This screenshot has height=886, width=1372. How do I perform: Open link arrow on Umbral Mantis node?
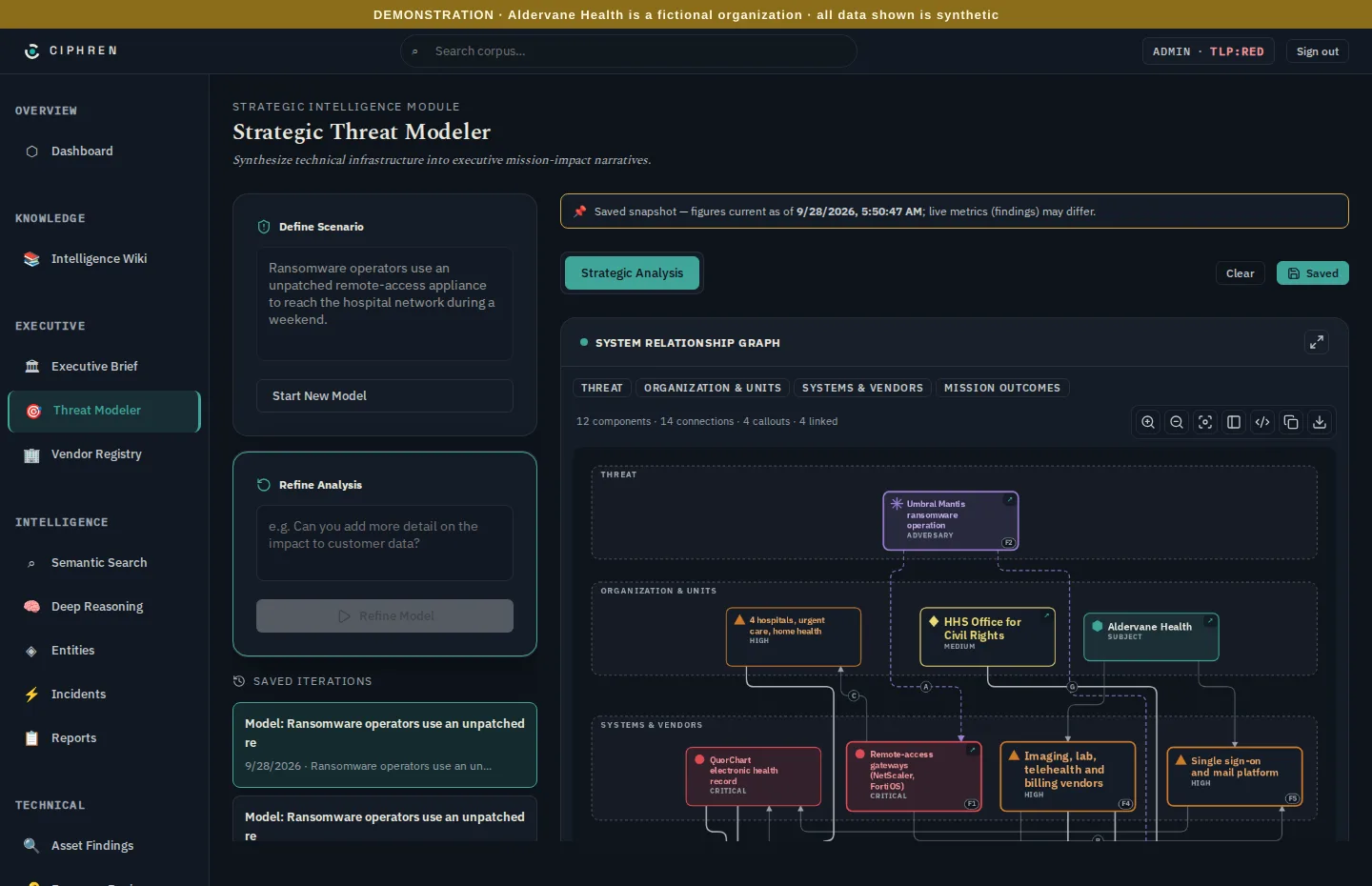tap(1009, 500)
